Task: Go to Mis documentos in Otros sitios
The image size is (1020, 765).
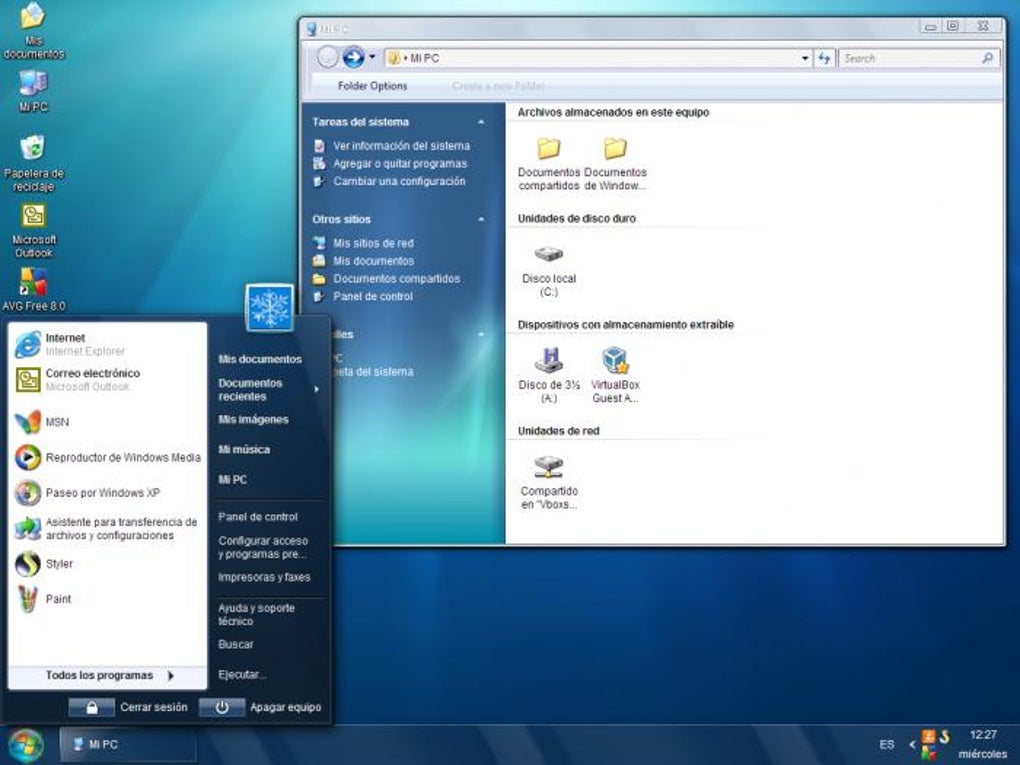Action: click(373, 261)
